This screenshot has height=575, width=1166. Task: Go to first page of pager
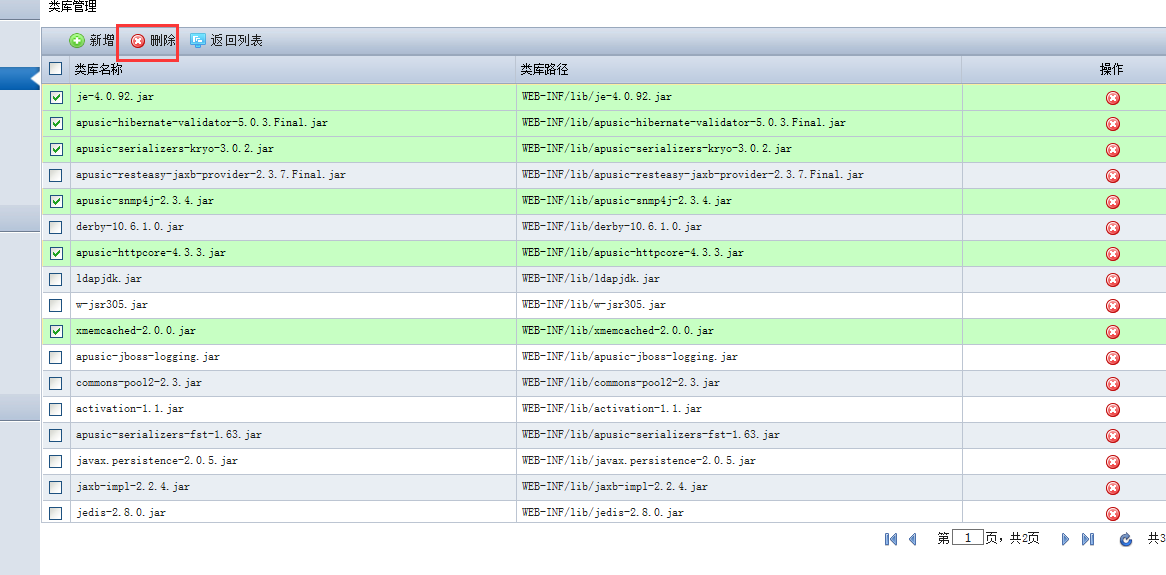click(890, 539)
